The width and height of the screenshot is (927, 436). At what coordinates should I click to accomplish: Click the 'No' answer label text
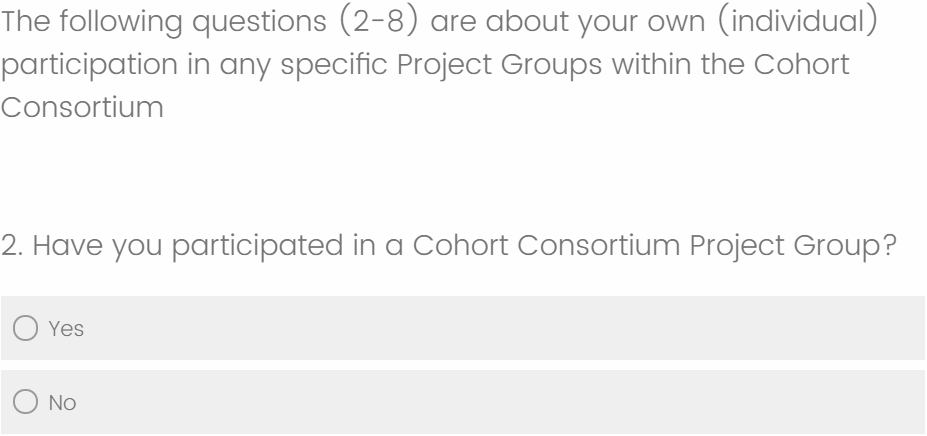coord(62,403)
